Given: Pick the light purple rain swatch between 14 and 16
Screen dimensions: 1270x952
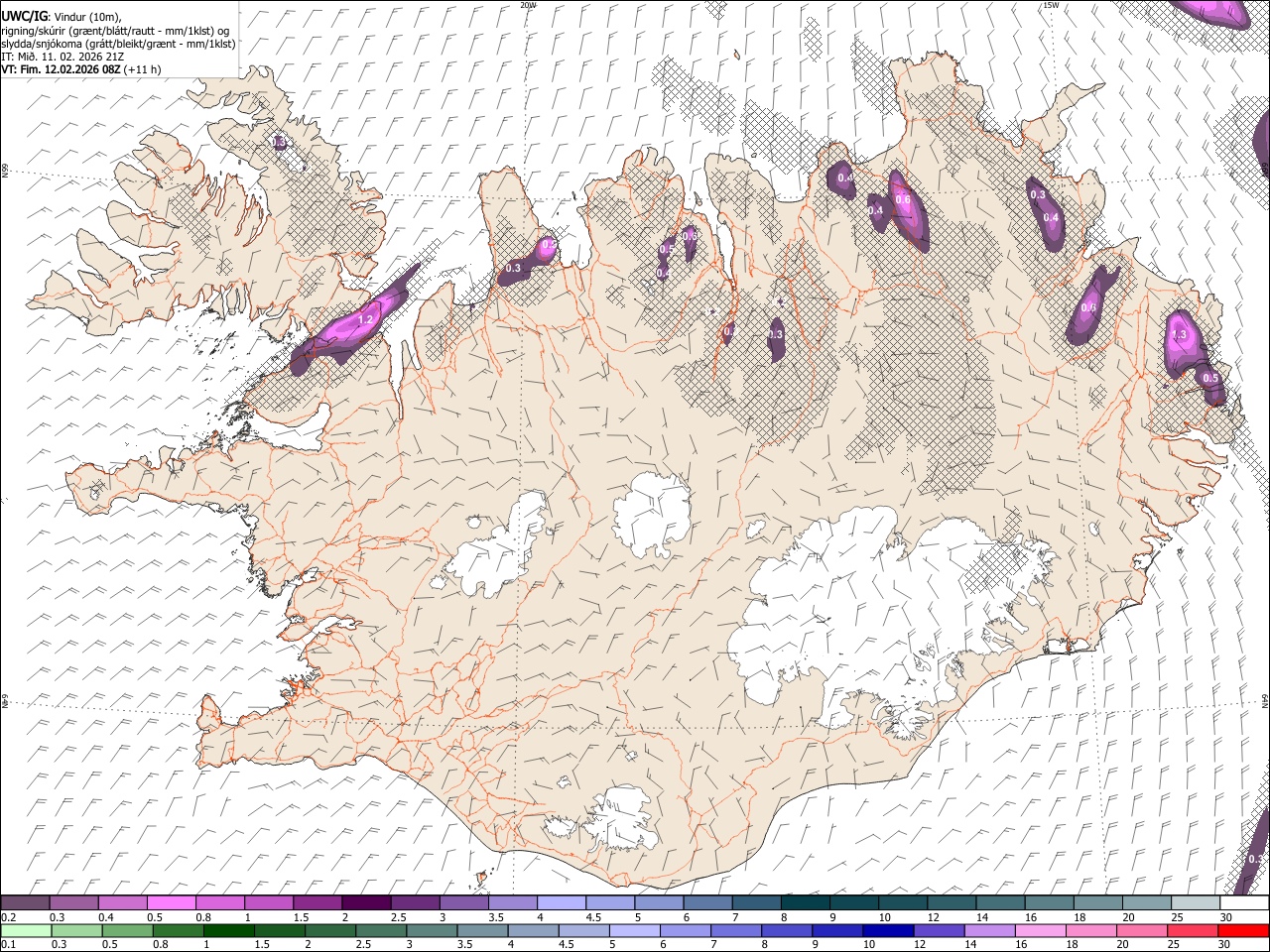Looking at the screenshot, I should click(990, 931).
